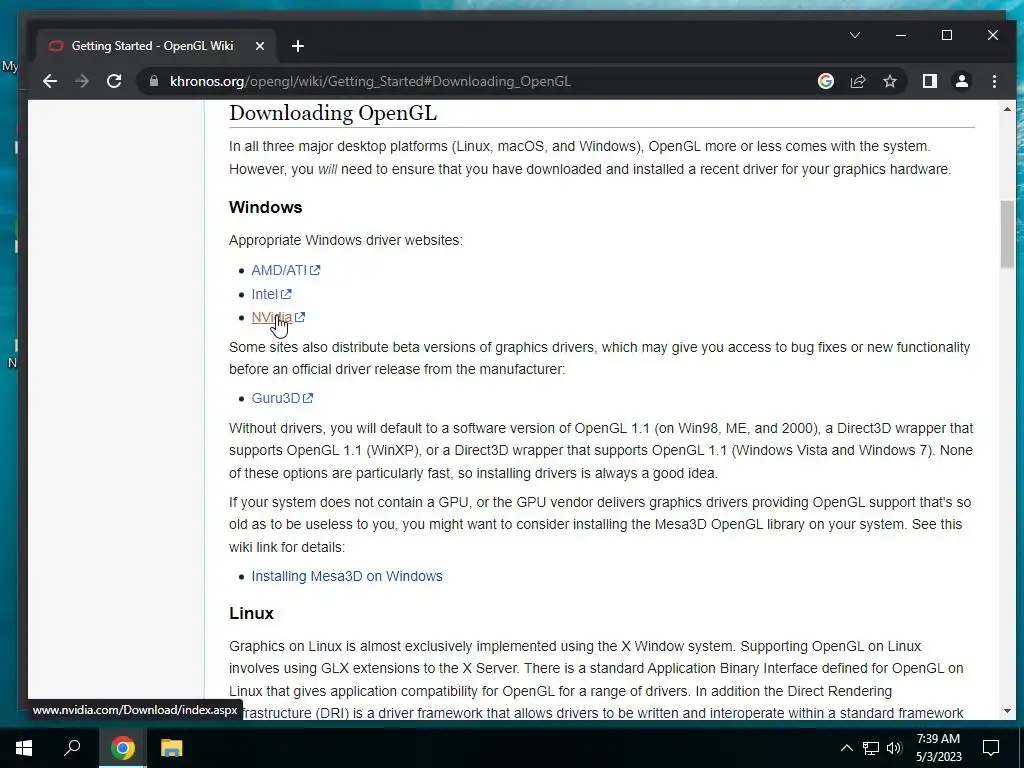Image resolution: width=1024 pixels, height=768 pixels.
Task: View site information via lock icon
Action: [x=154, y=81]
